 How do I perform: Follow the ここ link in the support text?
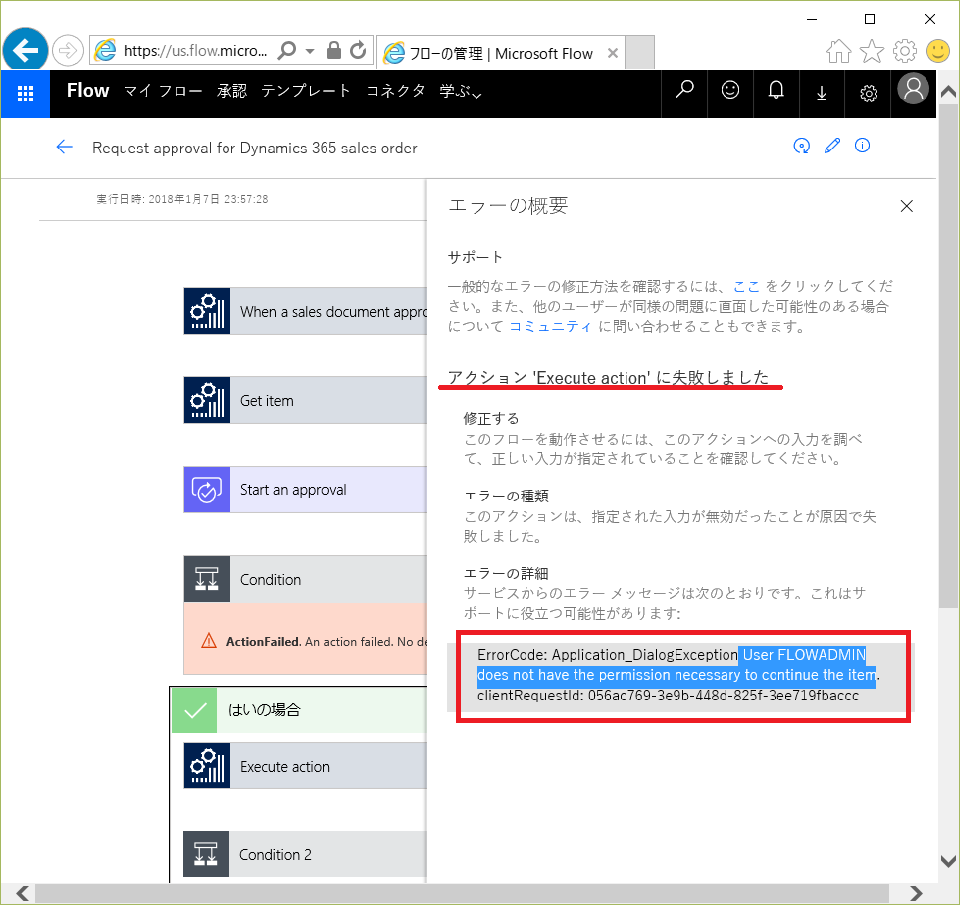pos(746,287)
